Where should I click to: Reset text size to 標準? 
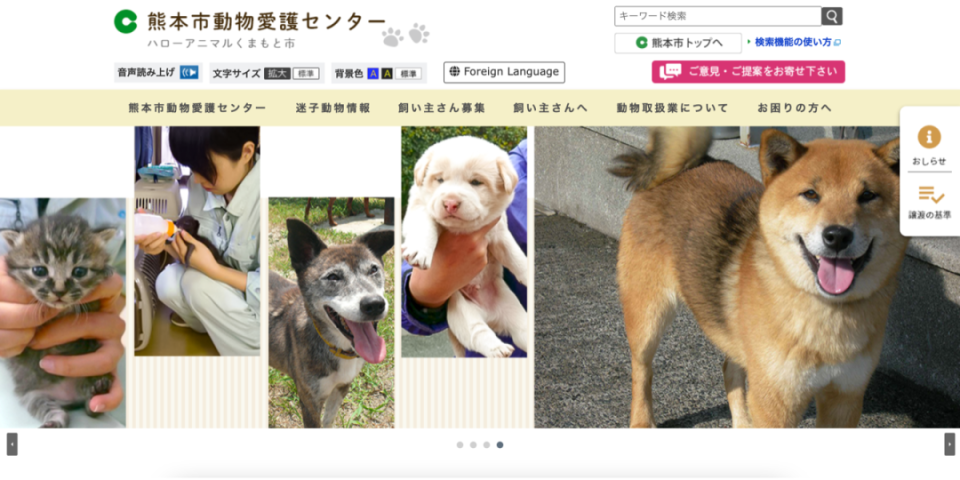[x=306, y=73]
